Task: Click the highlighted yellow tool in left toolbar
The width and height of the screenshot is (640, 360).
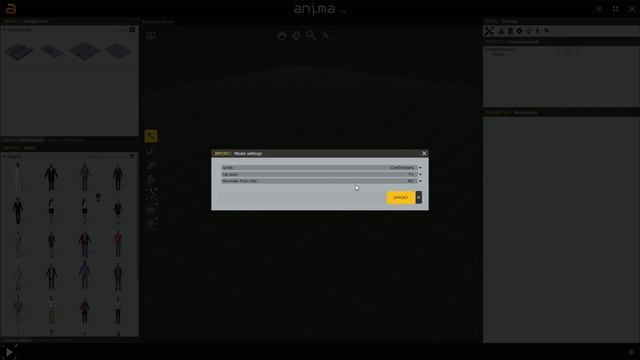Action: [151, 136]
